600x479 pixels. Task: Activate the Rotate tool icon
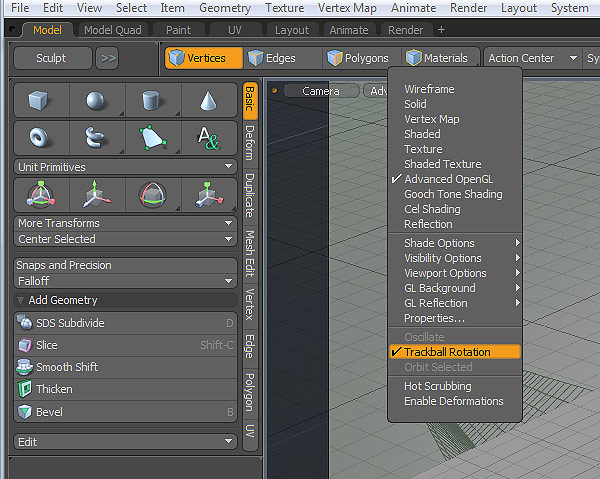coord(153,195)
